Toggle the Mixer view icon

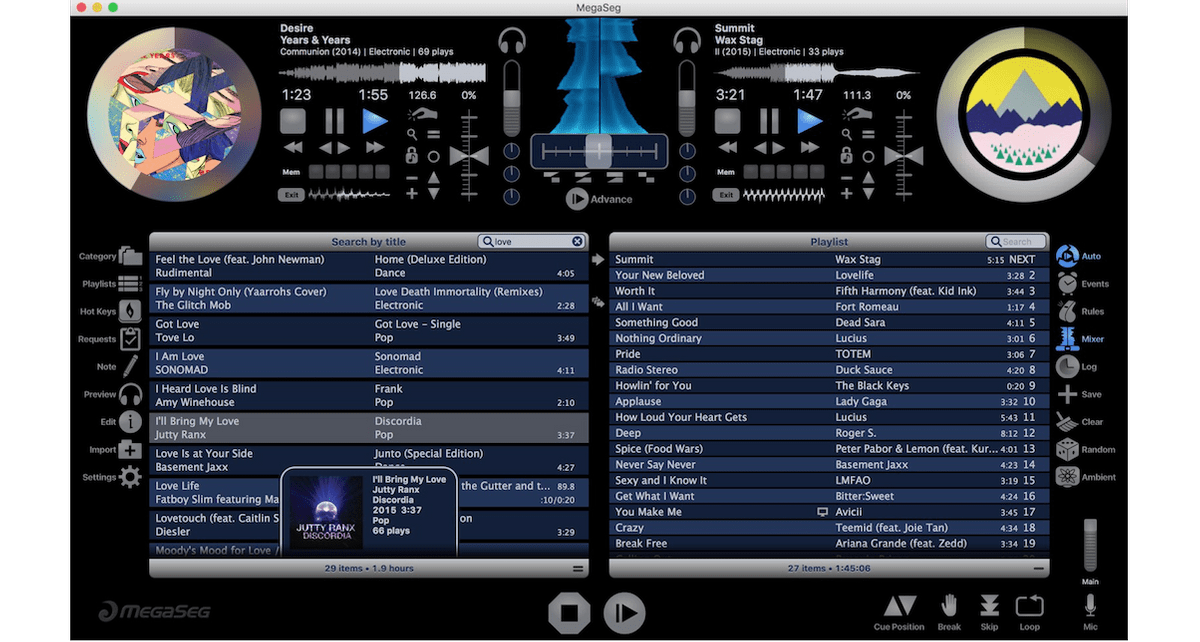(x=1067, y=339)
